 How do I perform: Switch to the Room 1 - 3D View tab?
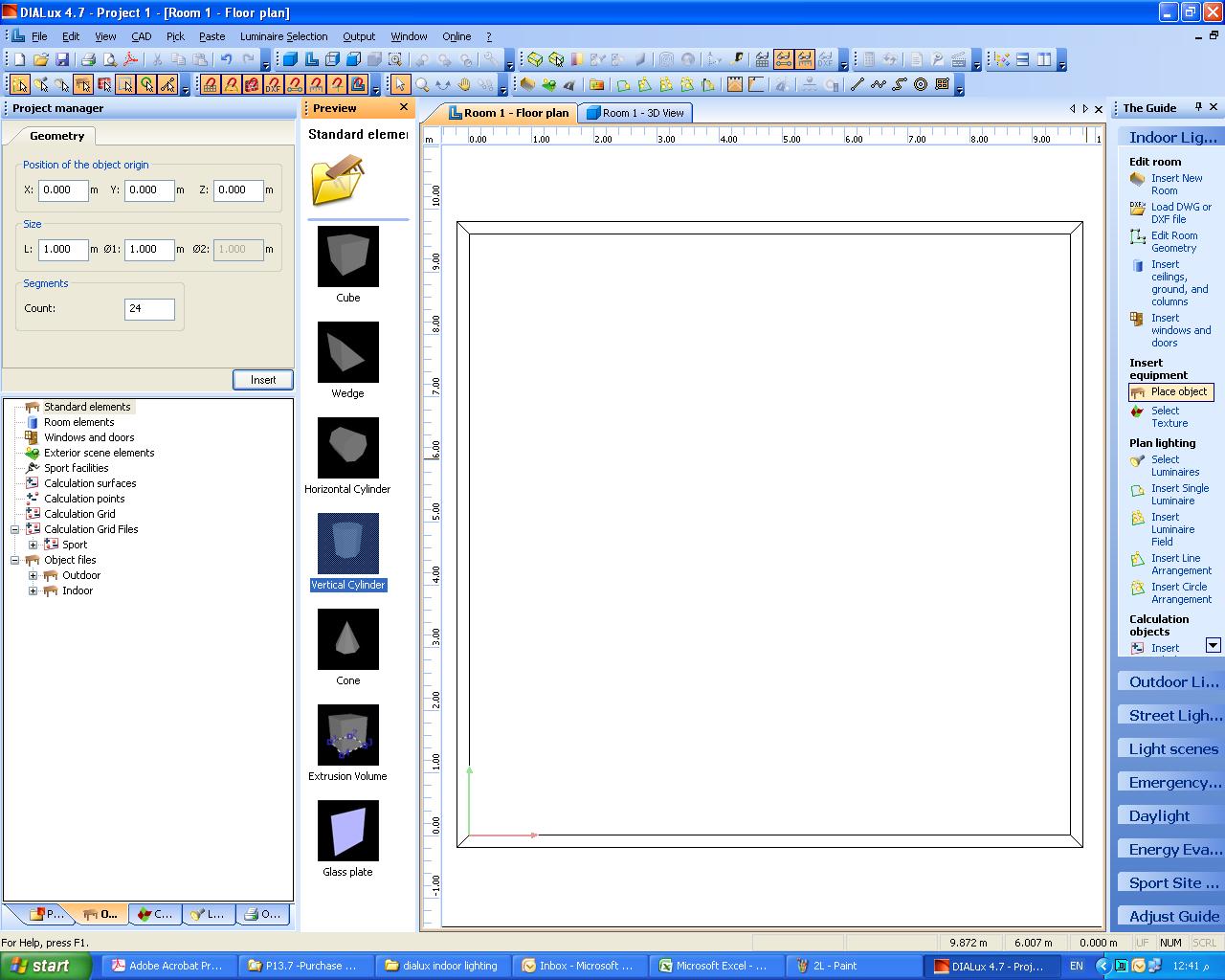635,113
